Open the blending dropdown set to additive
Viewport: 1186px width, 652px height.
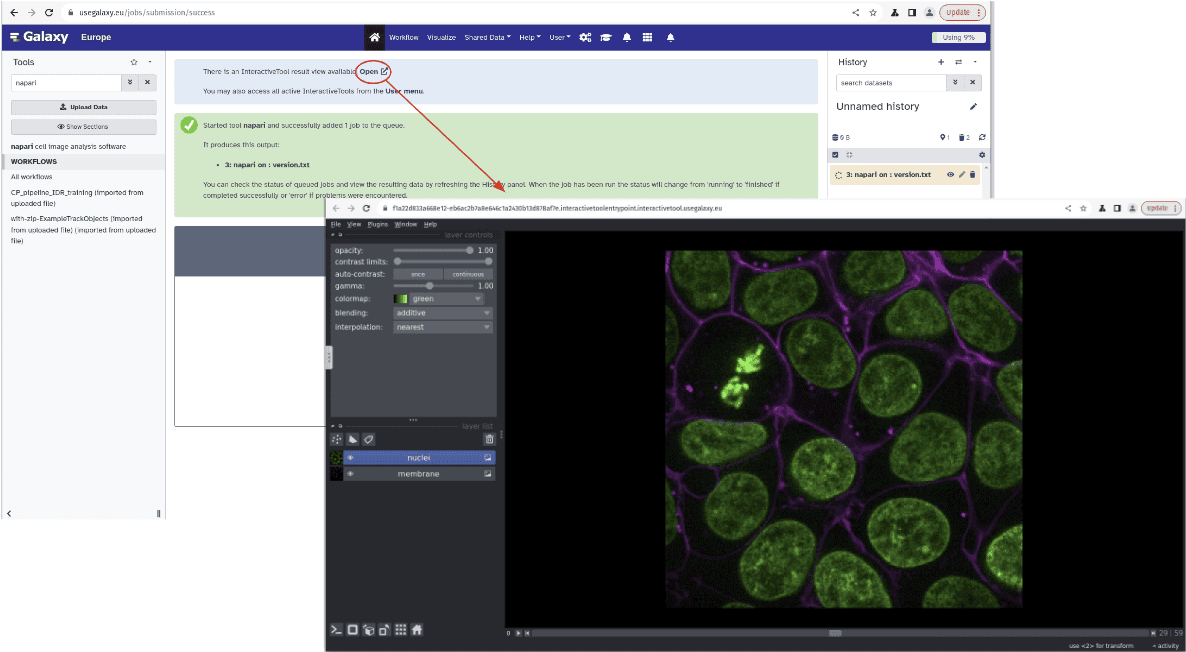point(442,313)
